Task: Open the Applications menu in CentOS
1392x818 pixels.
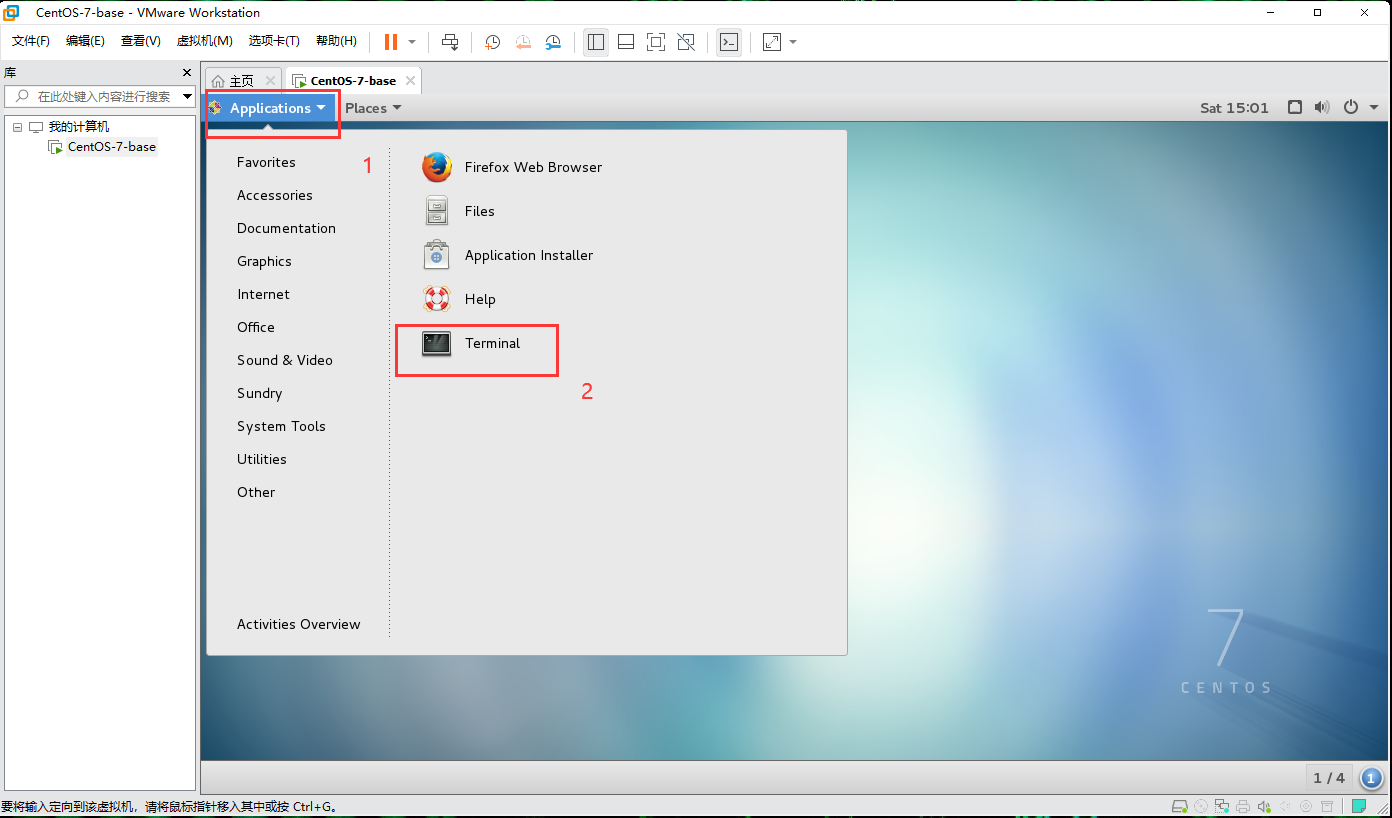Action: pos(269,108)
